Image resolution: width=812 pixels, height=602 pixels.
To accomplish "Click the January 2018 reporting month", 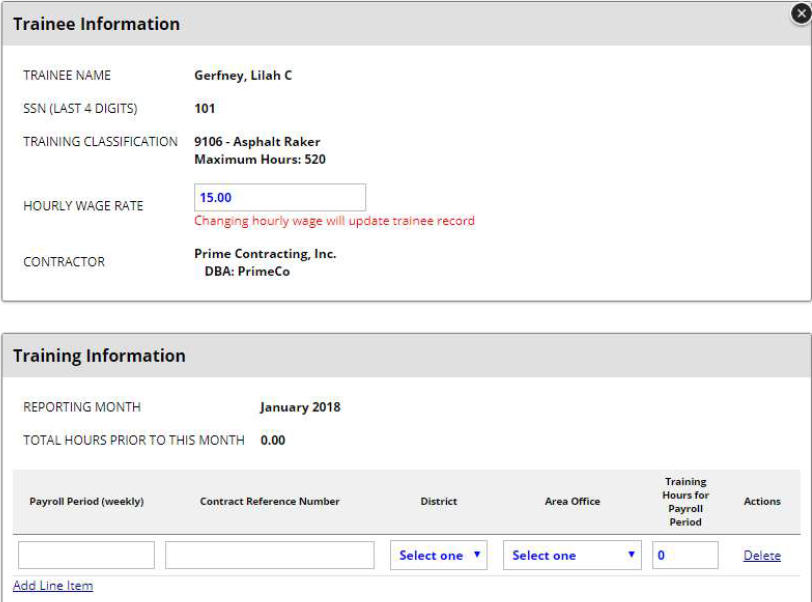I will pyautogui.click(x=300, y=407).
